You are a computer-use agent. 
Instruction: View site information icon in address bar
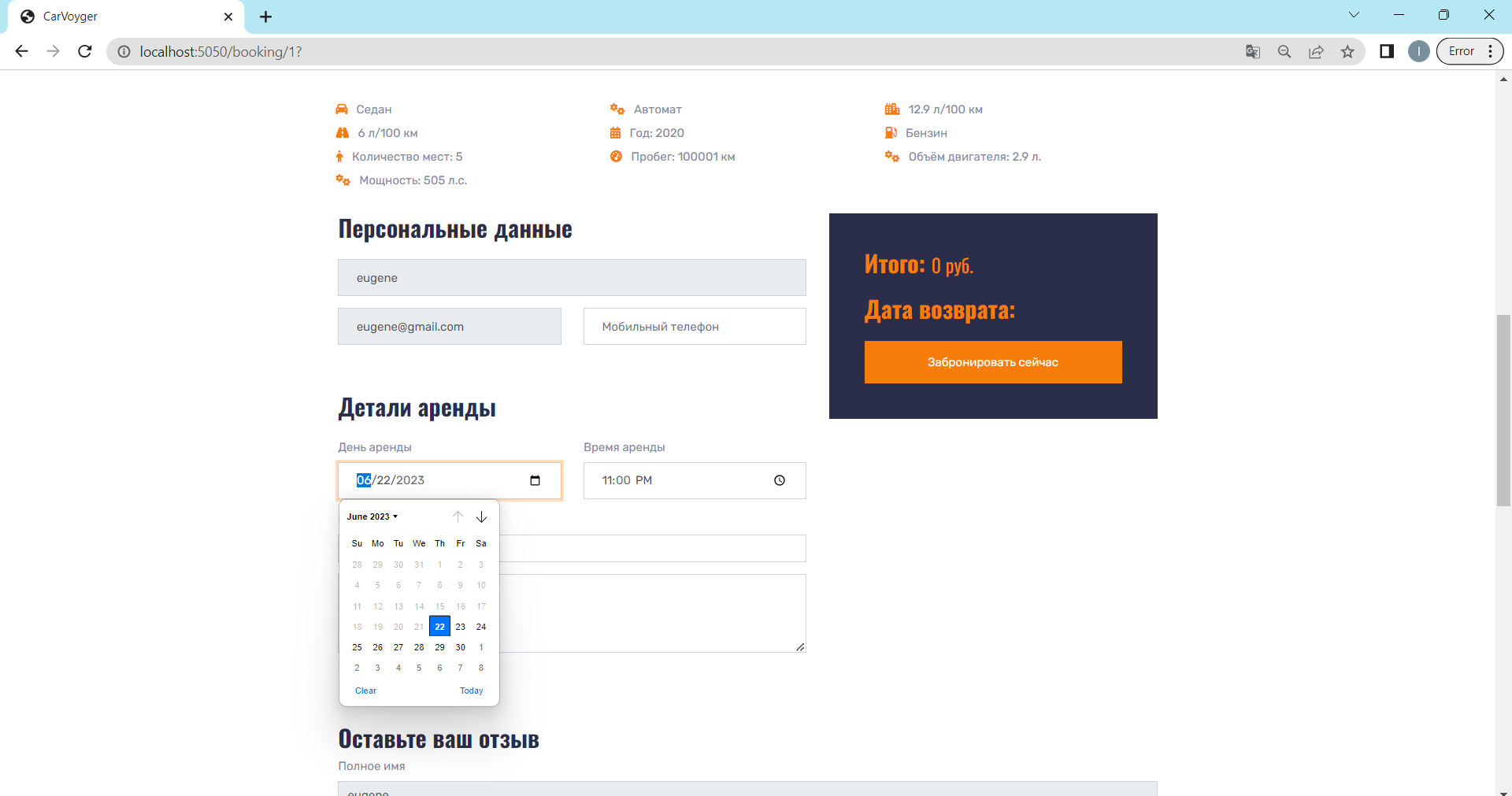click(124, 51)
